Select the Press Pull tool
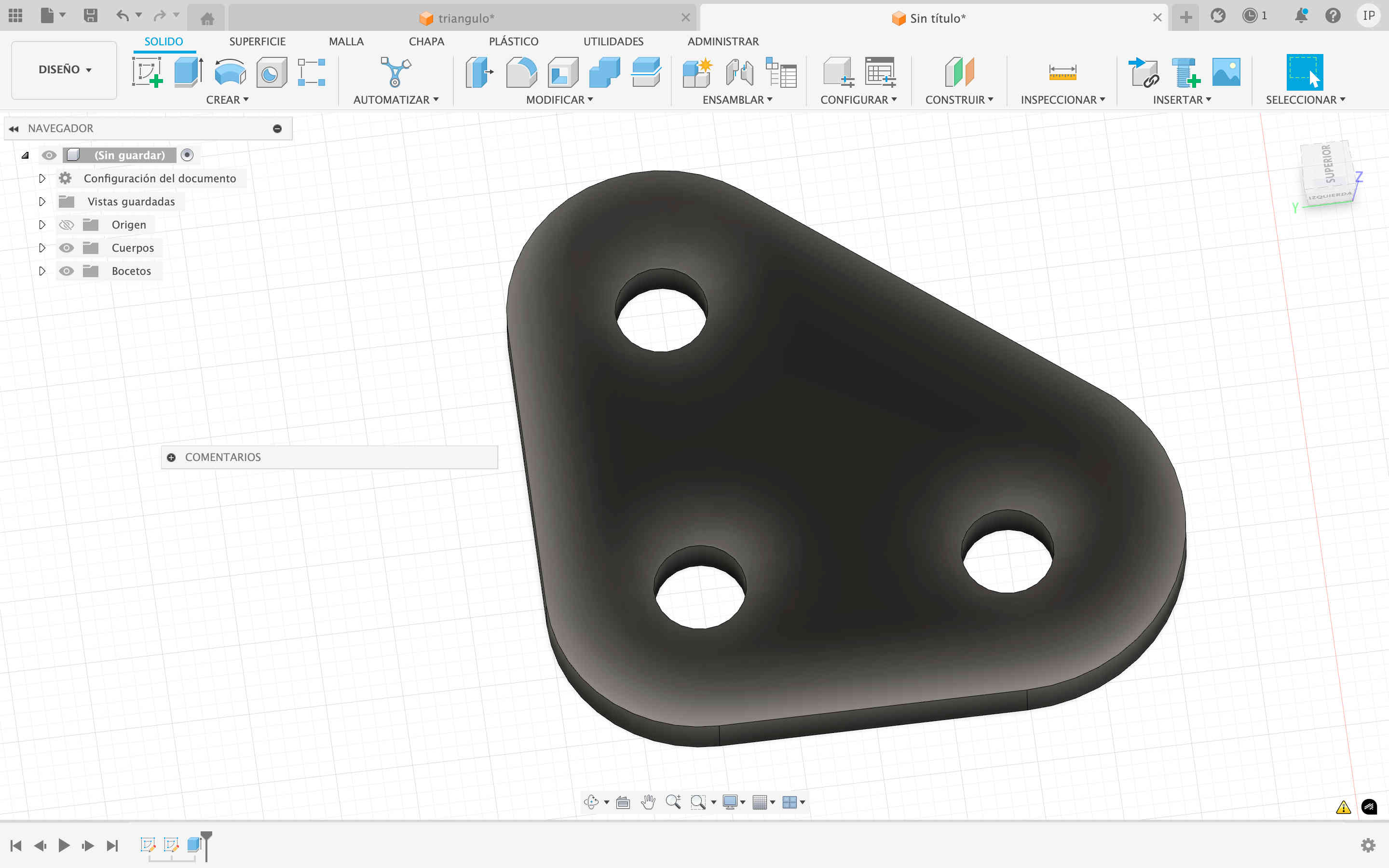The image size is (1389, 868). tap(479, 72)
